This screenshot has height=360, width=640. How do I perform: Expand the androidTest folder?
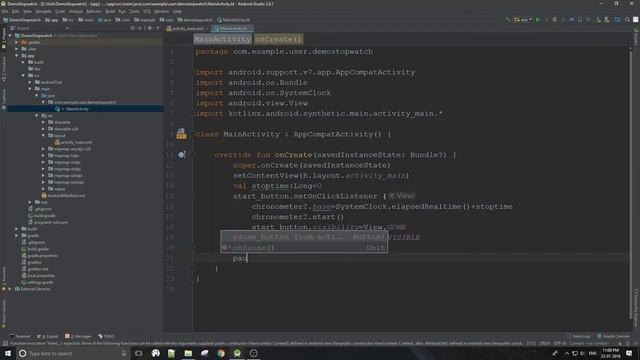30,82
